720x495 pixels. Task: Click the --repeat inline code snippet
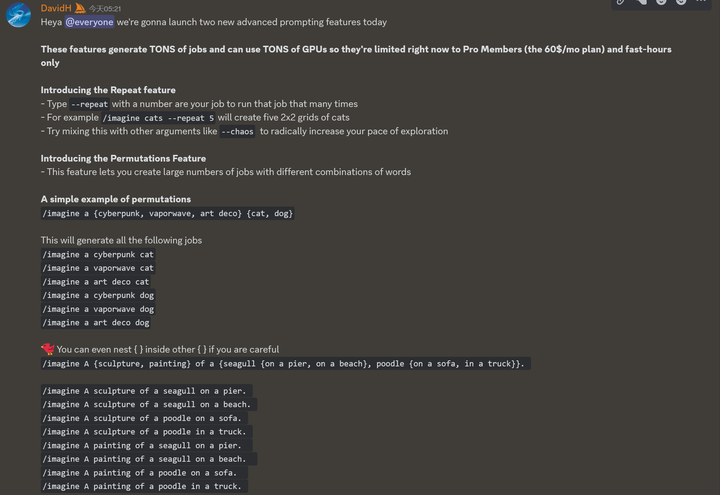click(x=89, y=104)
